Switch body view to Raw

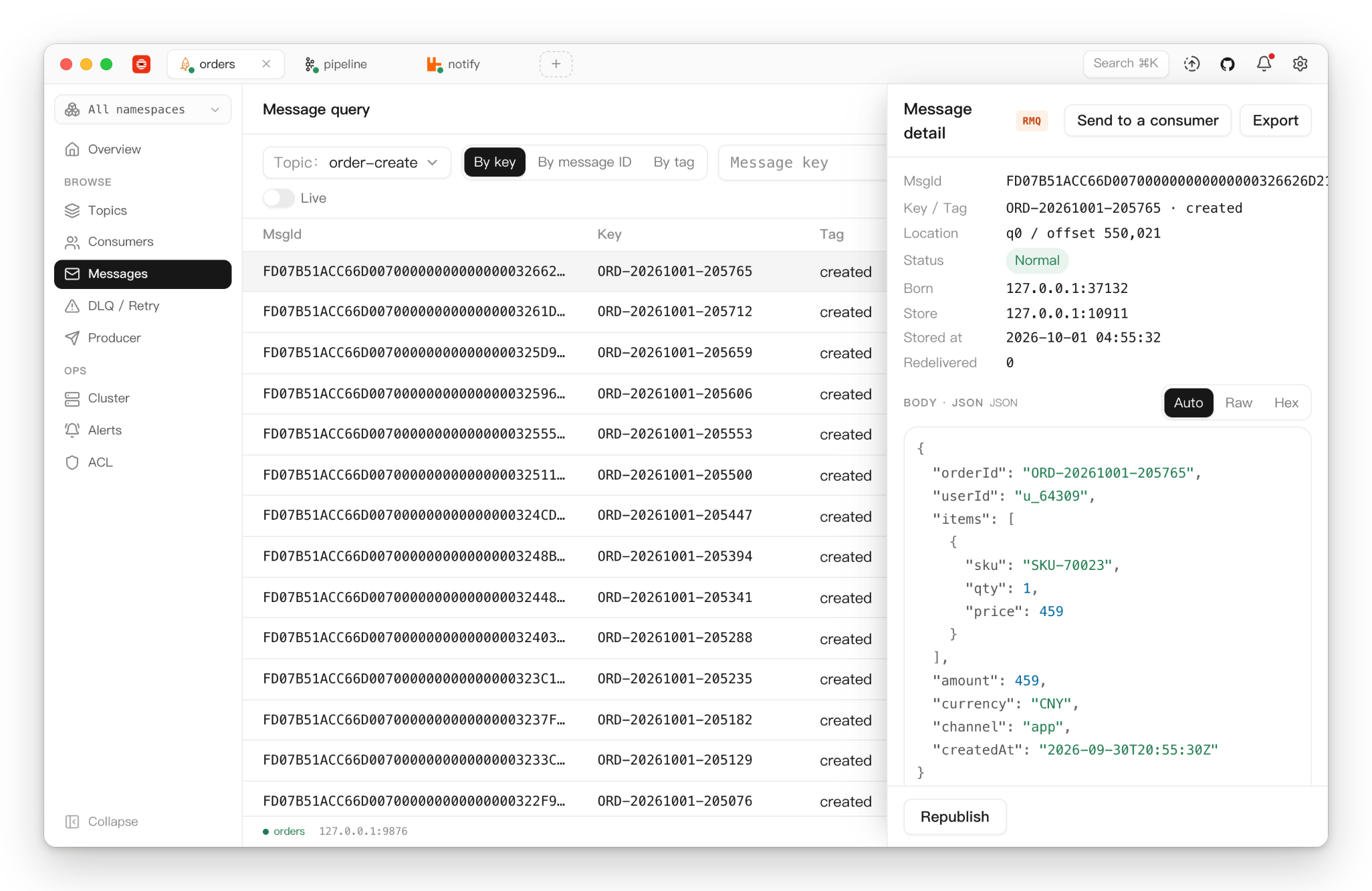1238,403
